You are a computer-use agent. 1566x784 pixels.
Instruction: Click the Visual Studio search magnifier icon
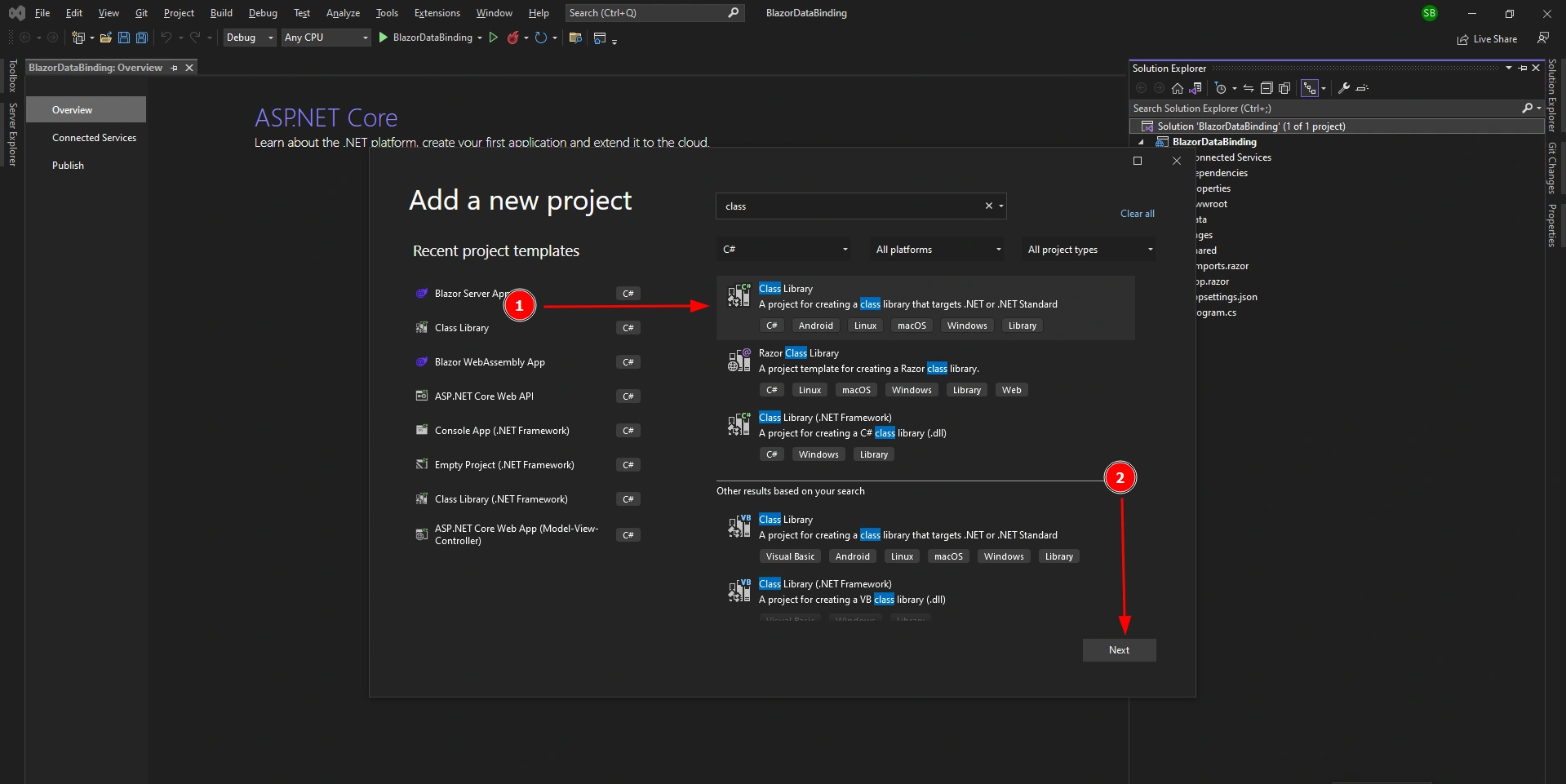pos(734,12)
